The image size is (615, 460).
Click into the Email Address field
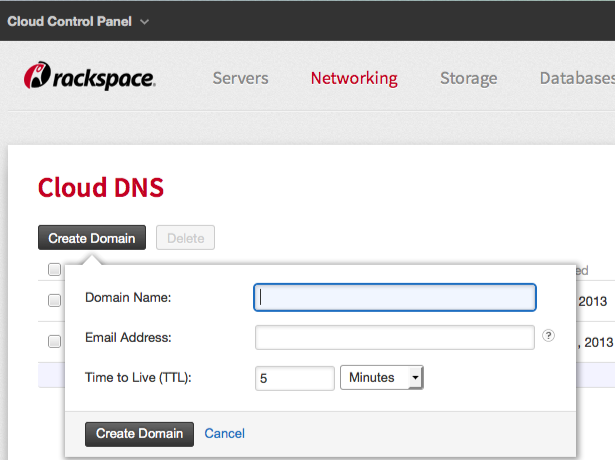pos(395,337)
